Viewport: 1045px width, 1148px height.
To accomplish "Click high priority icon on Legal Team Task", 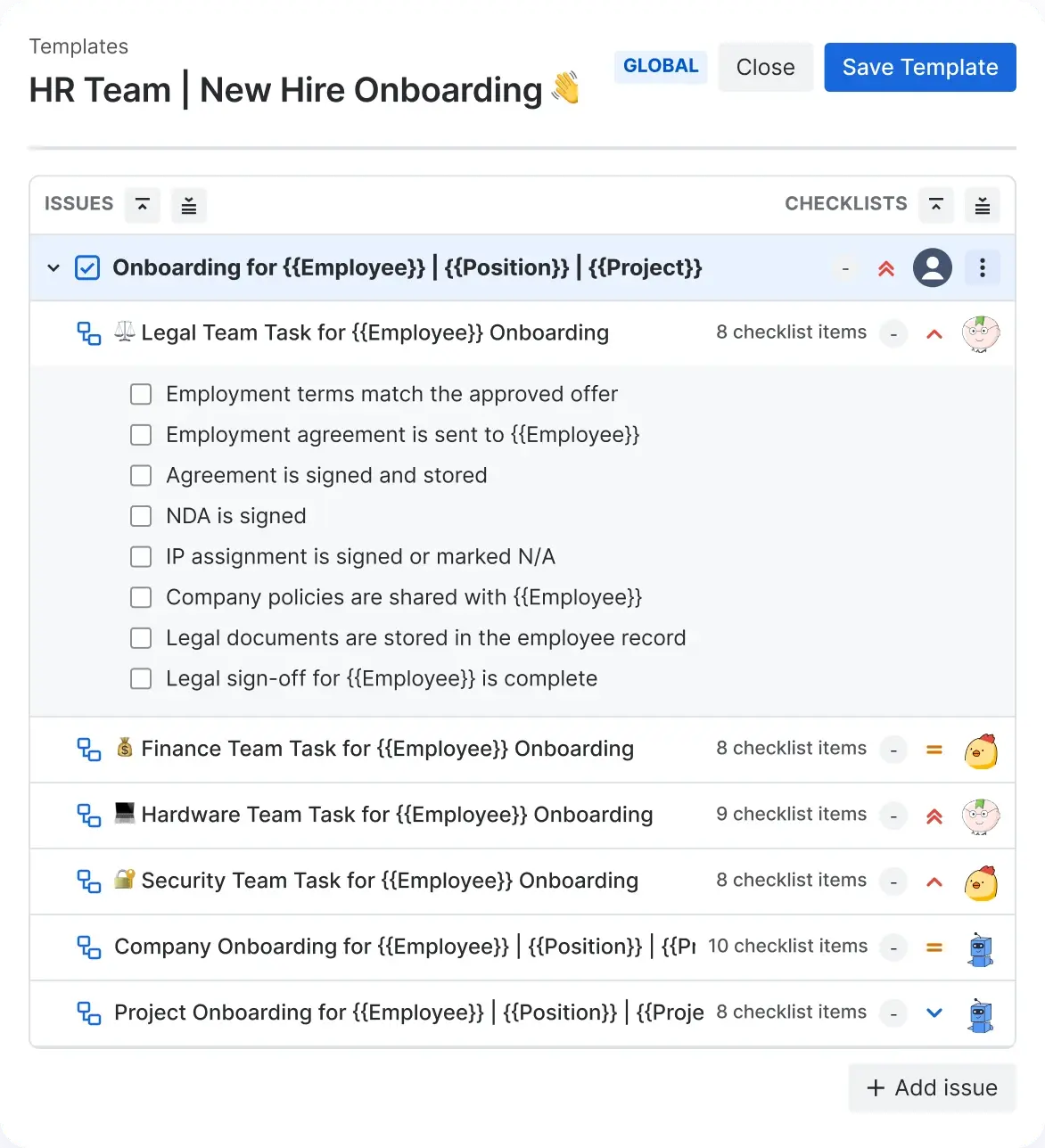I will (934, 334).
